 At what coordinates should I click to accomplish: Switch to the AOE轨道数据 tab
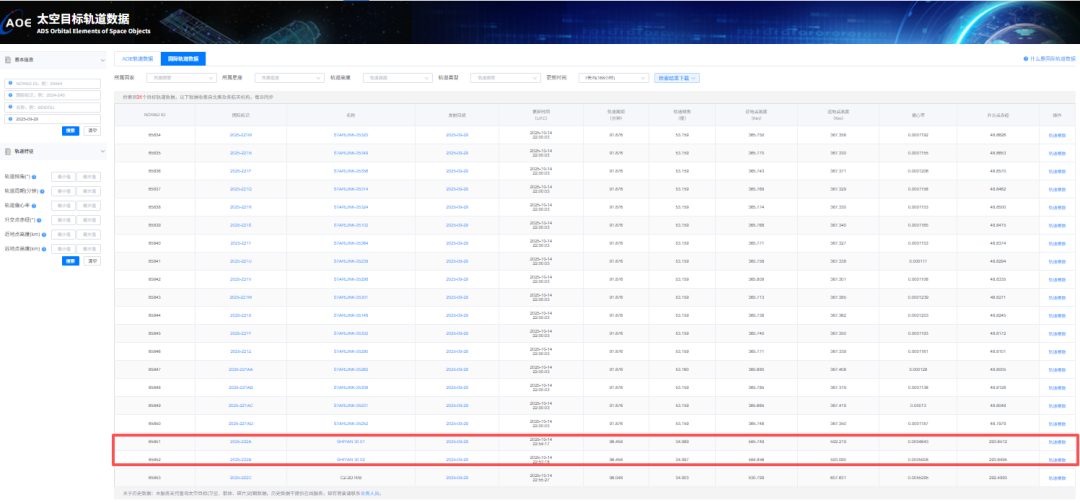[135, 59]
